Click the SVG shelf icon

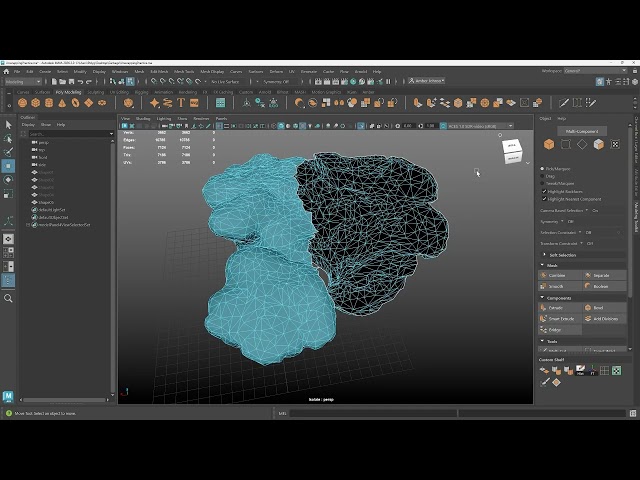(x=194, y=103)
